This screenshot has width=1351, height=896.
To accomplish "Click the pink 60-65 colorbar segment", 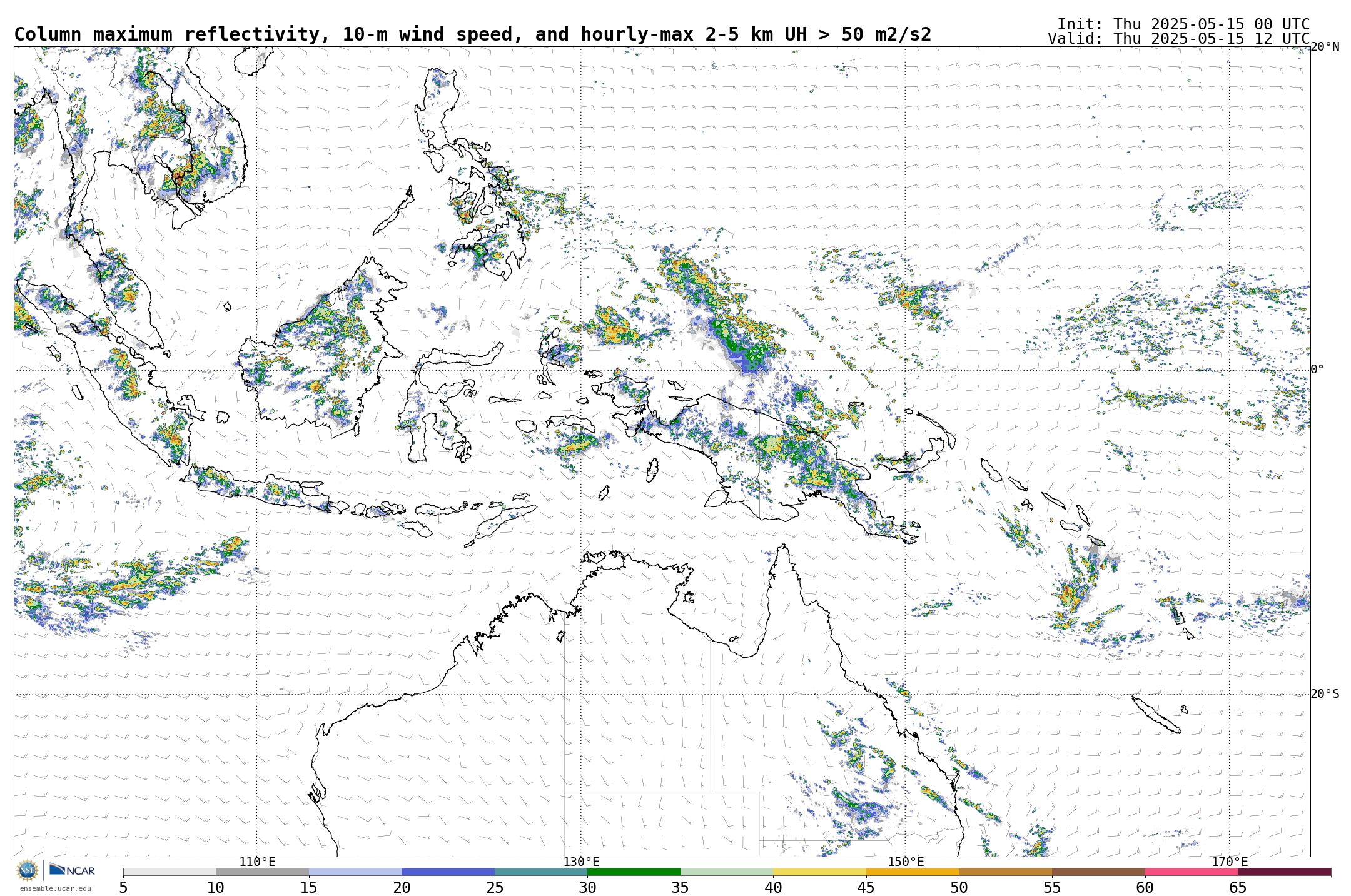I will [1192, 872].
